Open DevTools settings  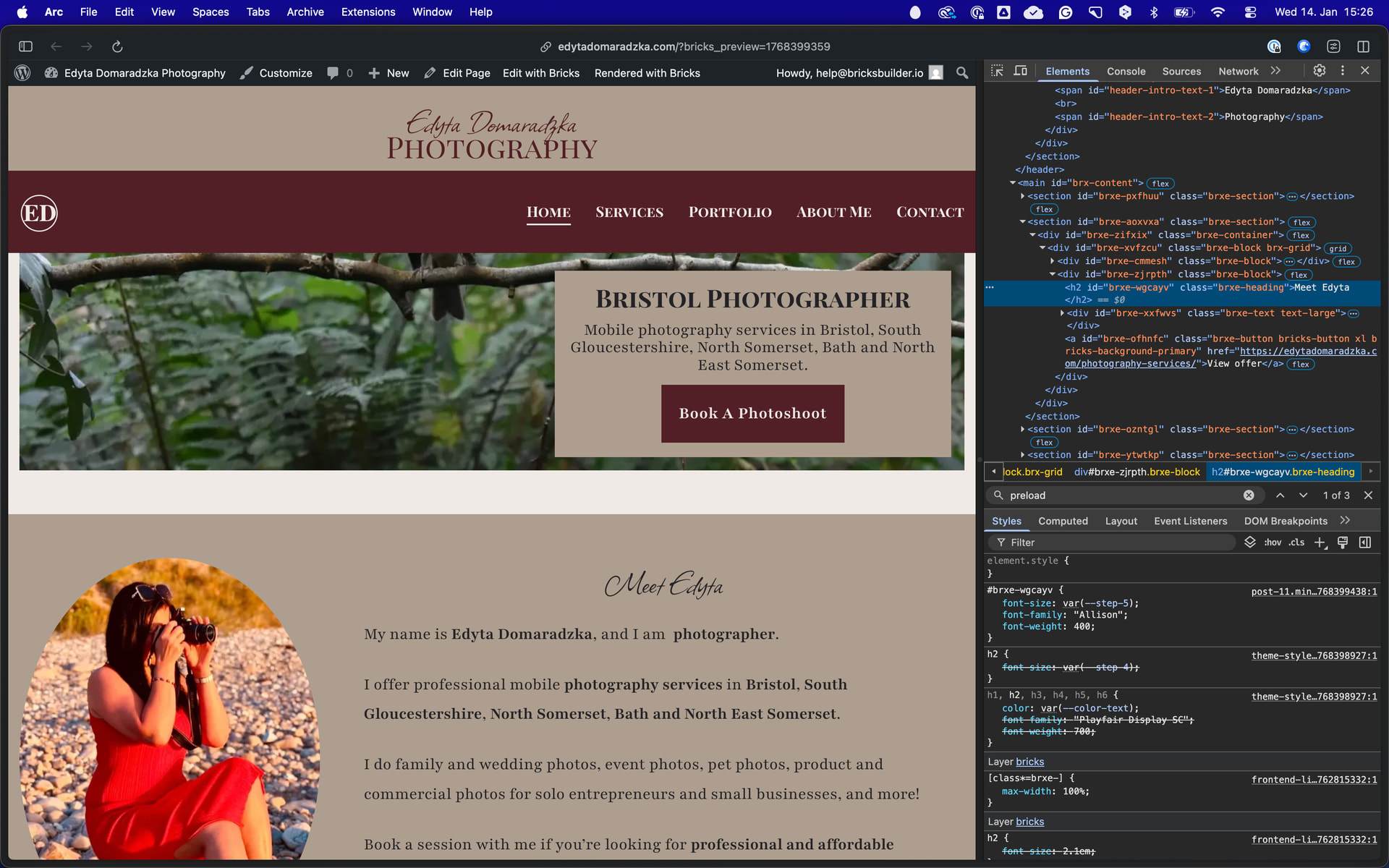click(1319, 70)
